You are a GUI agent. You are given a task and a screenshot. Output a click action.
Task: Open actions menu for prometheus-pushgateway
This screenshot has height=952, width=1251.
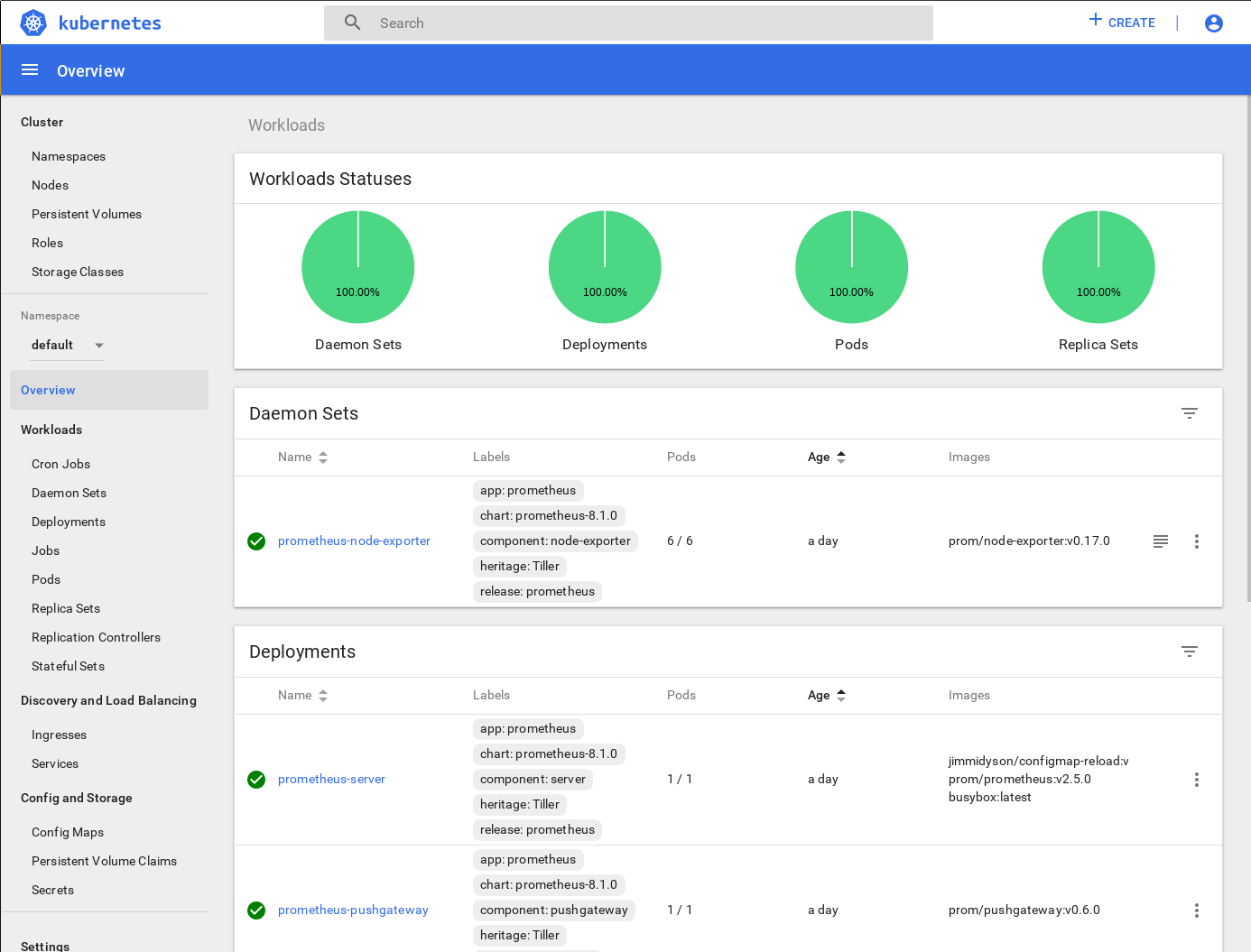(x=1197, y=910)
